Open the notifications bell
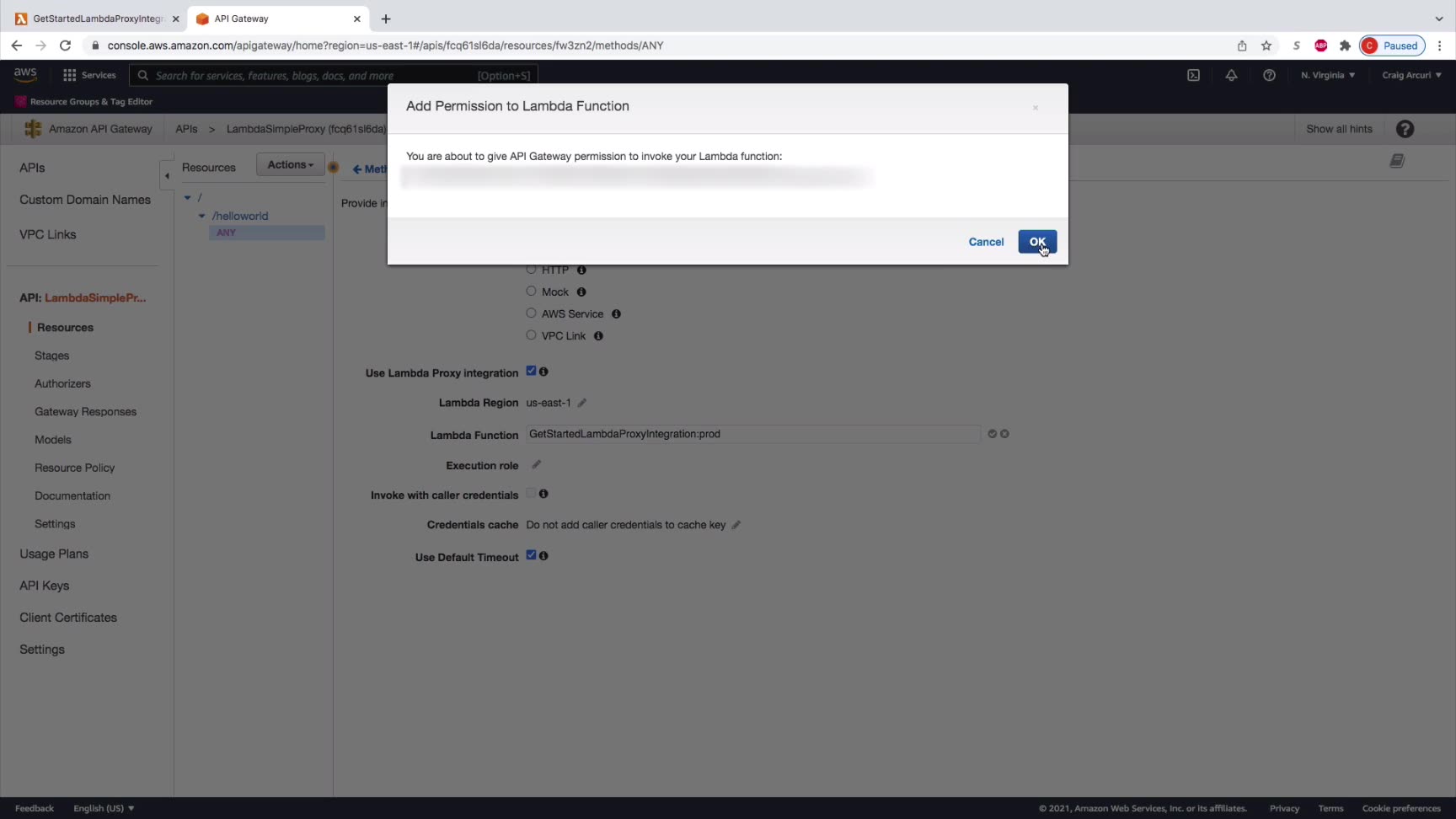 [x=1231, y=75]
